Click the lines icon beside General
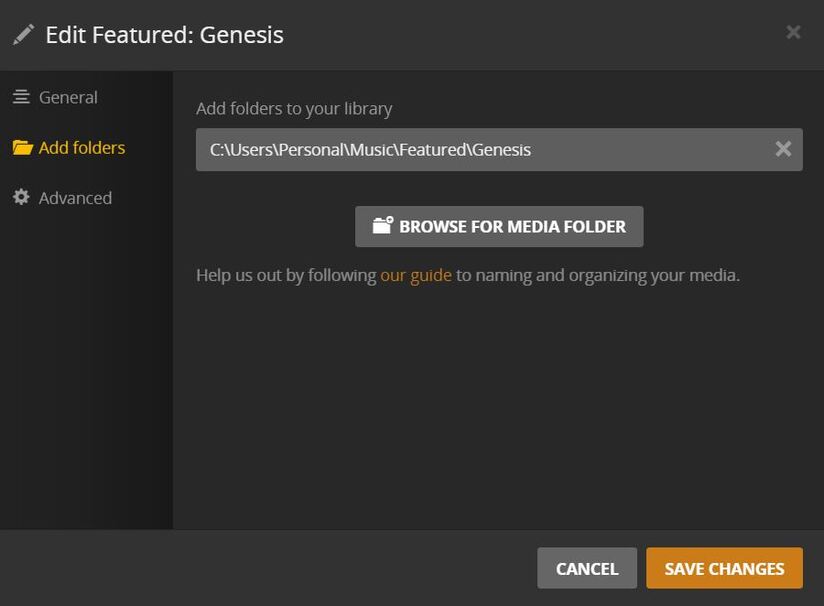Image resolution: width=824 pixels, height=606 pixels. point(21,97)
